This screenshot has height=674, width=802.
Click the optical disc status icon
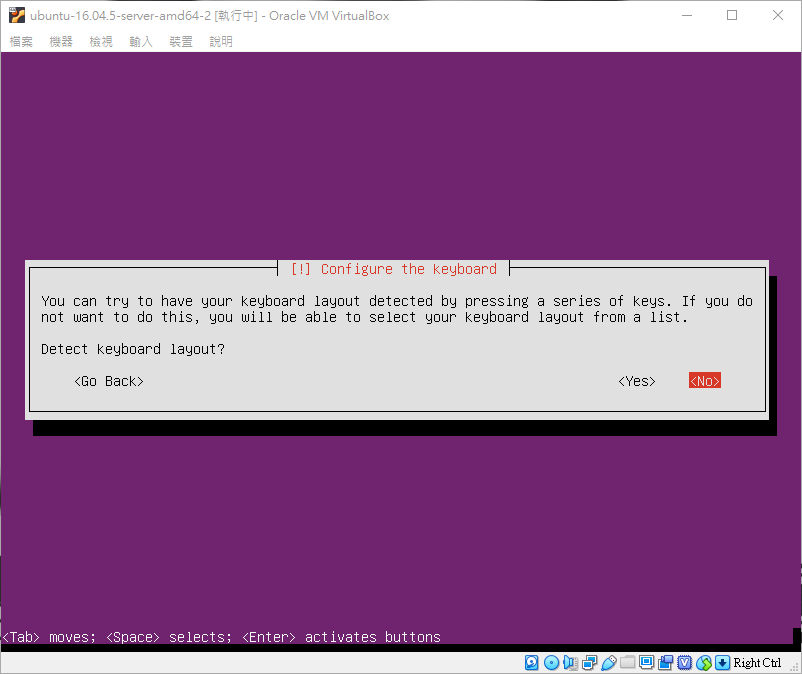pyautogui.click(x=551, y=663)
